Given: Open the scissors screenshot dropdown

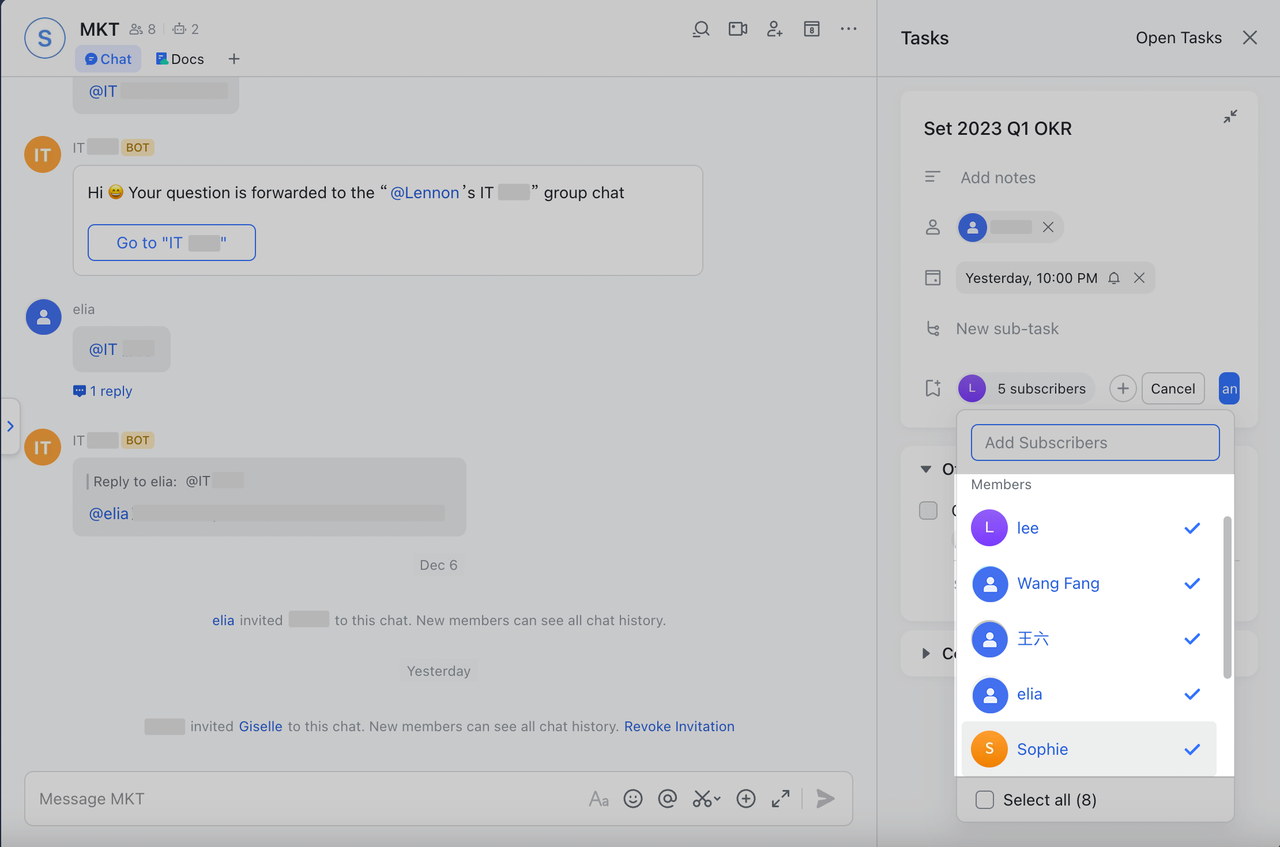Looking at the screenshot, I should click(x=707, y=798).
